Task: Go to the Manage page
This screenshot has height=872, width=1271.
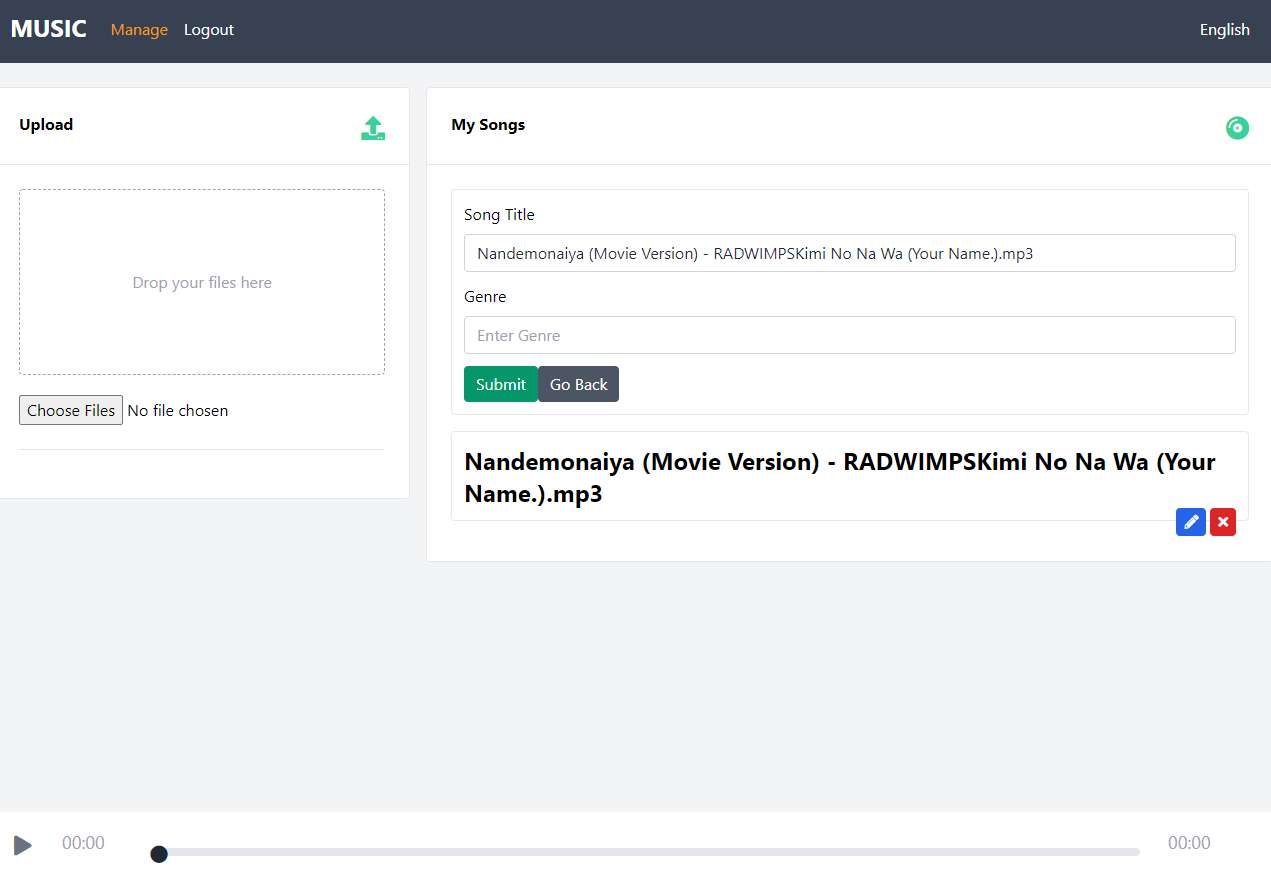Action: [x=139, y=30]
